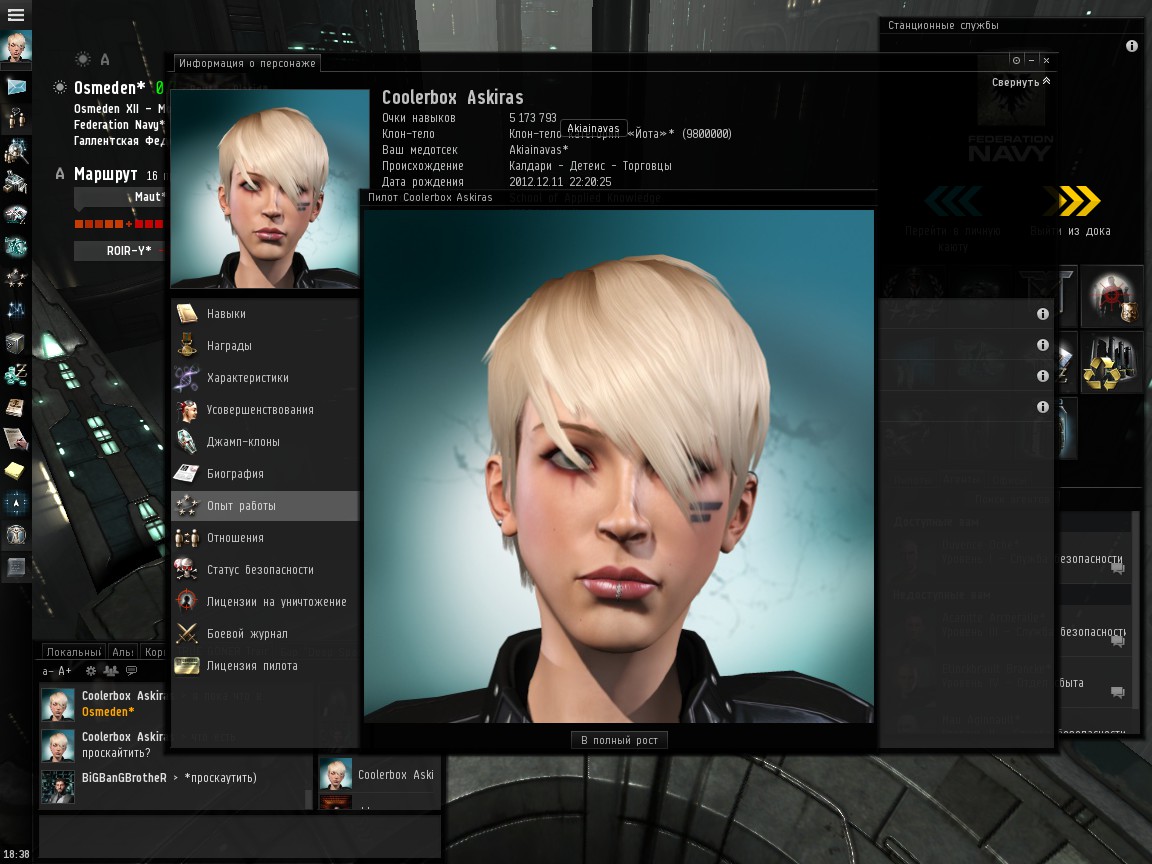
Task: Start conversation icon in the быта agent row
Action: click(x=1117, y=692)
